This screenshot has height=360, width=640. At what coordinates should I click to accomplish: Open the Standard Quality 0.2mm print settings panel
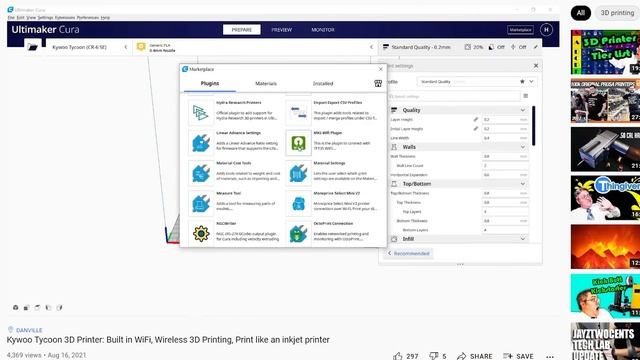pyautogui.click(x=421, y=47)
